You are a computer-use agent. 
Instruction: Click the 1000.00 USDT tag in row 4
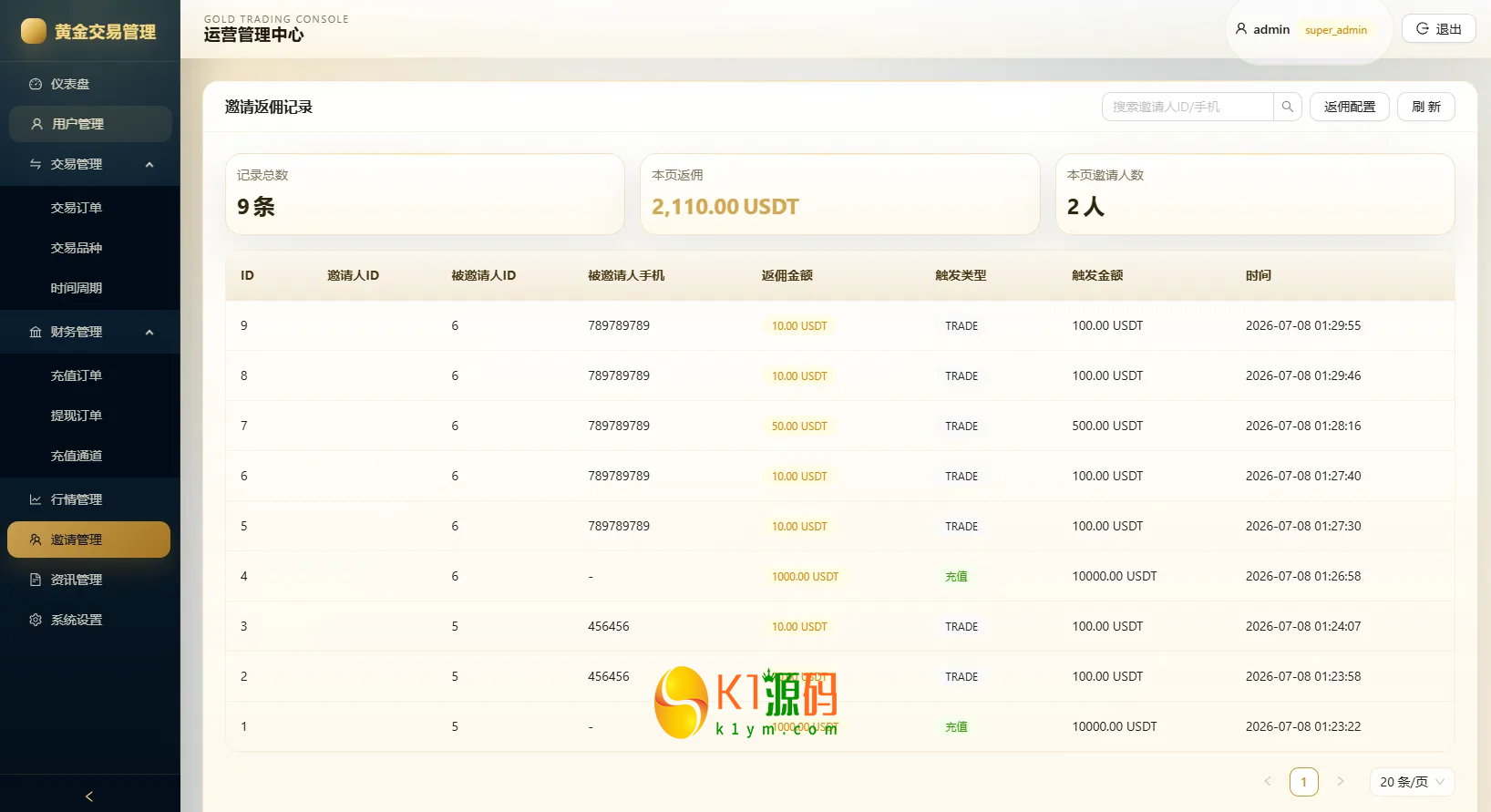(805, 577)
